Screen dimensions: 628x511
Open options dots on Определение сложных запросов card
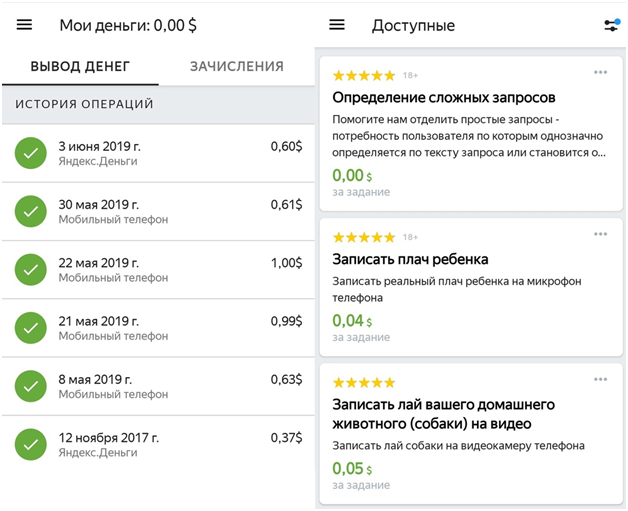(600, 72)
